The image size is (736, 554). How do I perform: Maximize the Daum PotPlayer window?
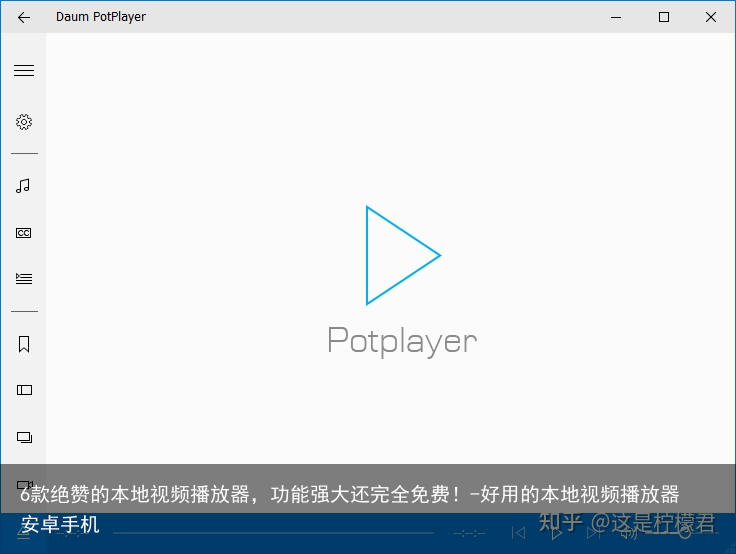664,17
